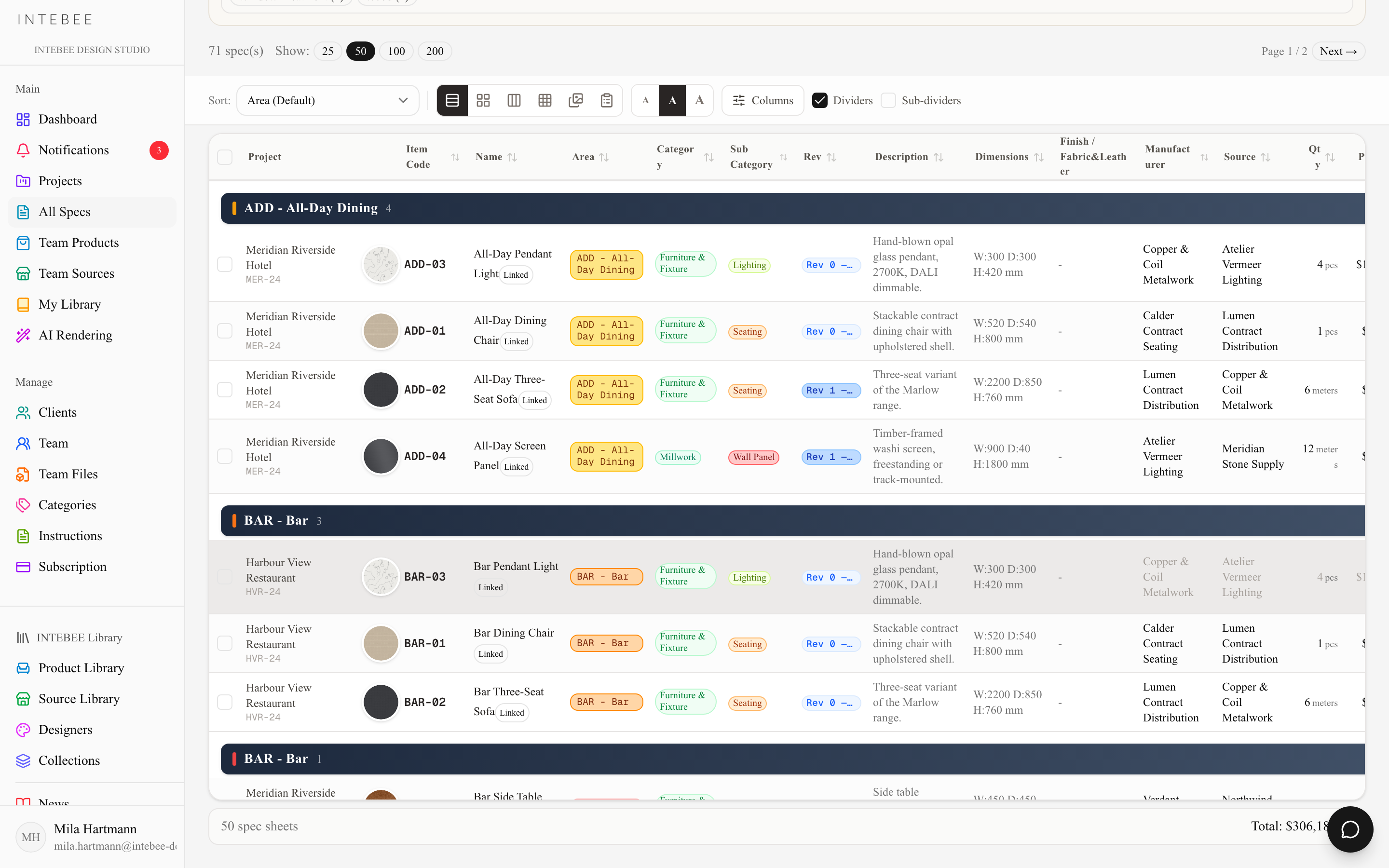Screen dimensions: 1389x868
Task: Open the Columns settings button
Action: (762, 100)
